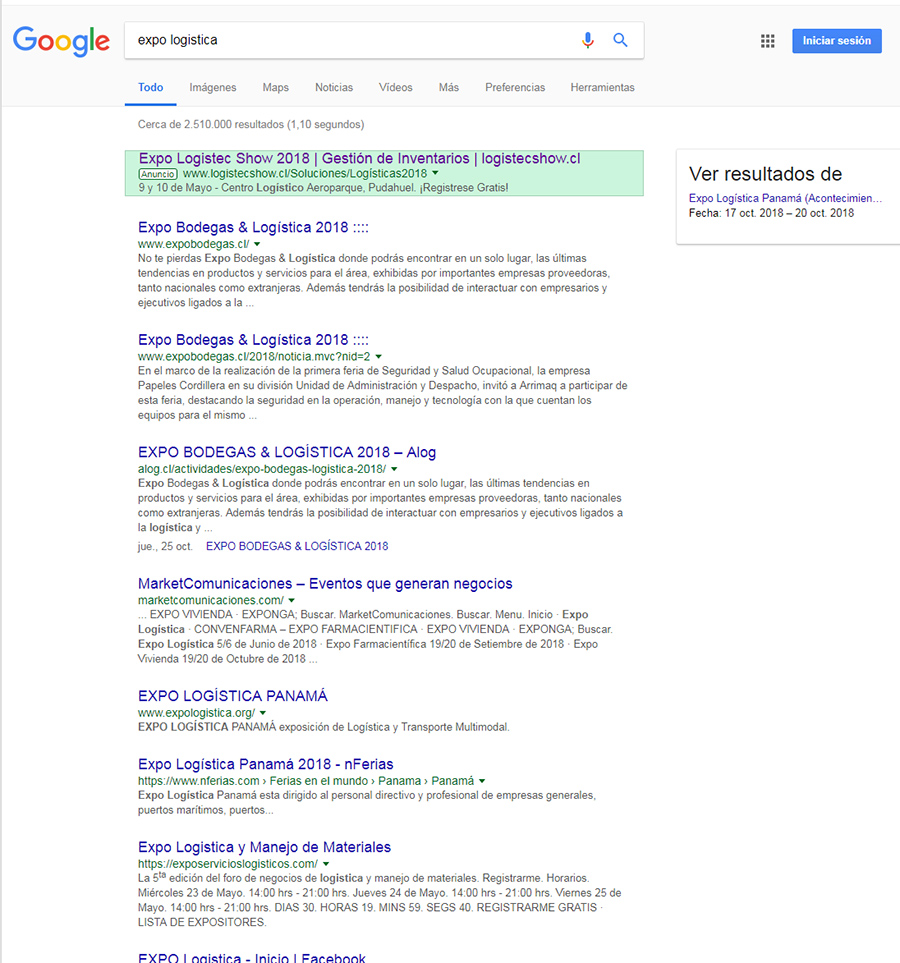This screenshot has height=963, width=900.
Task: Click the www.expologistica.org/ green URL
Action: 197,712
